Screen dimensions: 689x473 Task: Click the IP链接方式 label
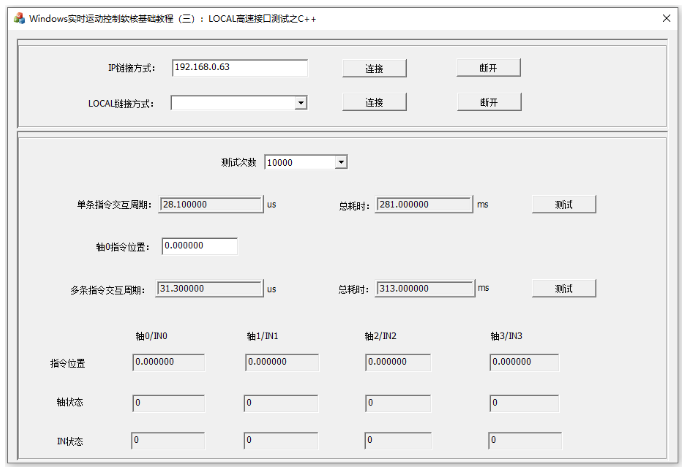pyautogui.click(x=131, y=68)
